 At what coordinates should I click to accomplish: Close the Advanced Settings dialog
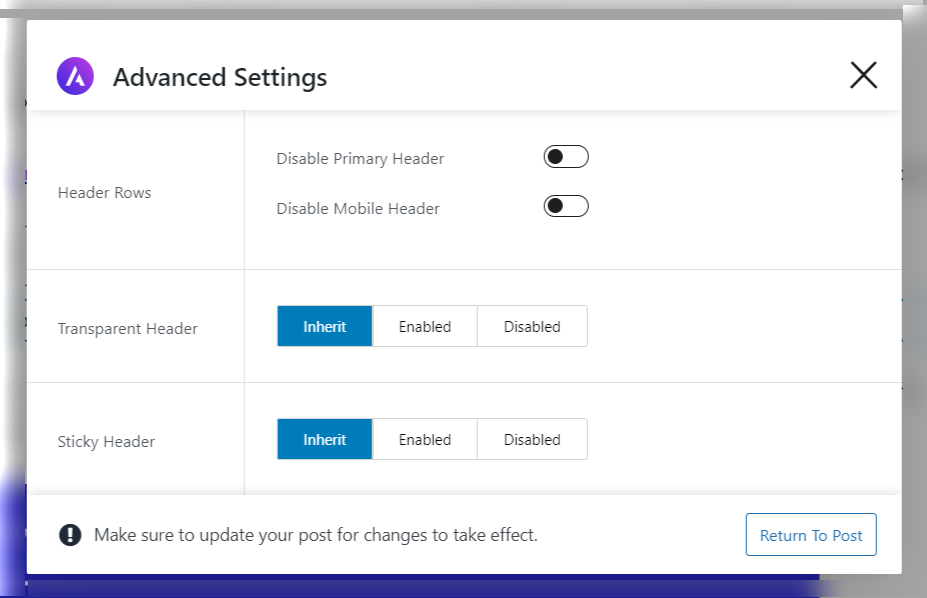pos(862,74)
